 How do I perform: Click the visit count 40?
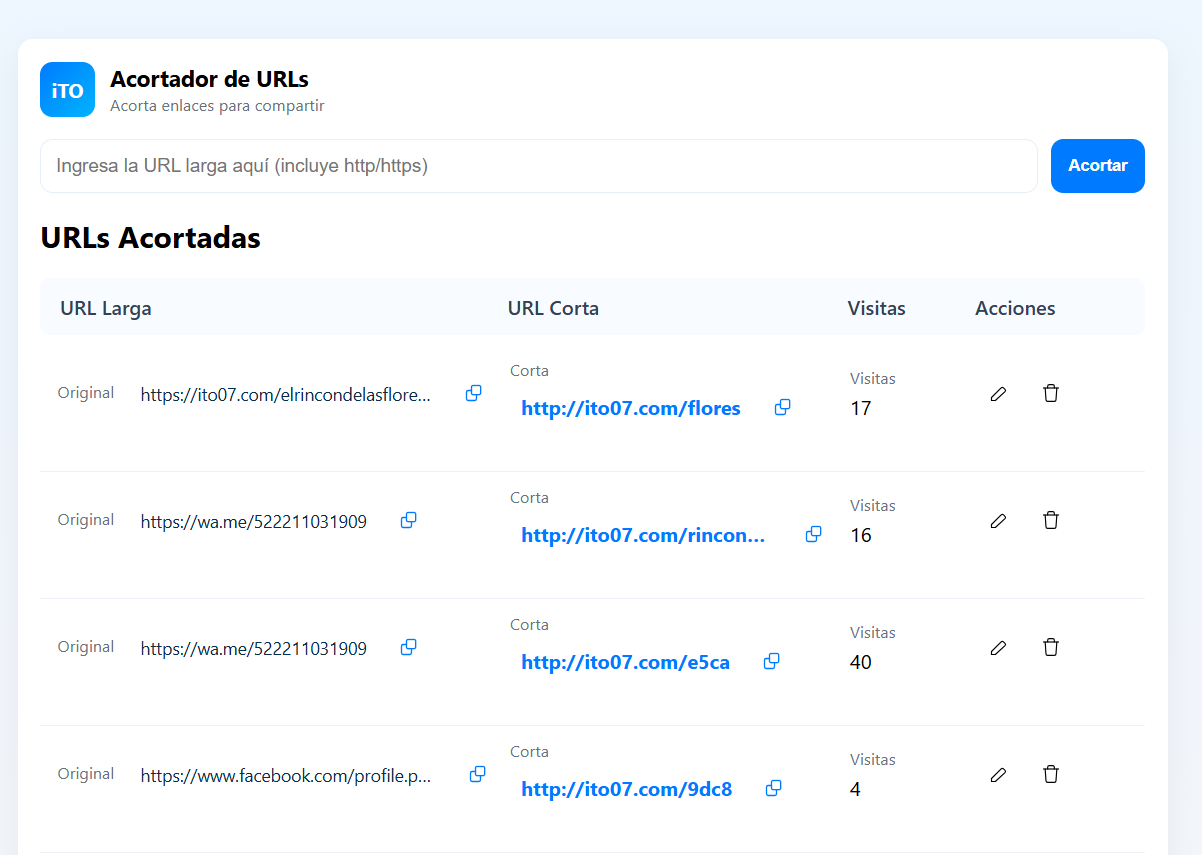861,662
